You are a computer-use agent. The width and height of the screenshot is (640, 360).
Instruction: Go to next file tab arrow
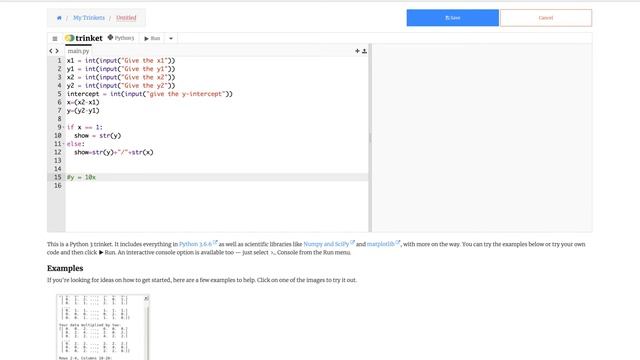[x=57, y=51]
